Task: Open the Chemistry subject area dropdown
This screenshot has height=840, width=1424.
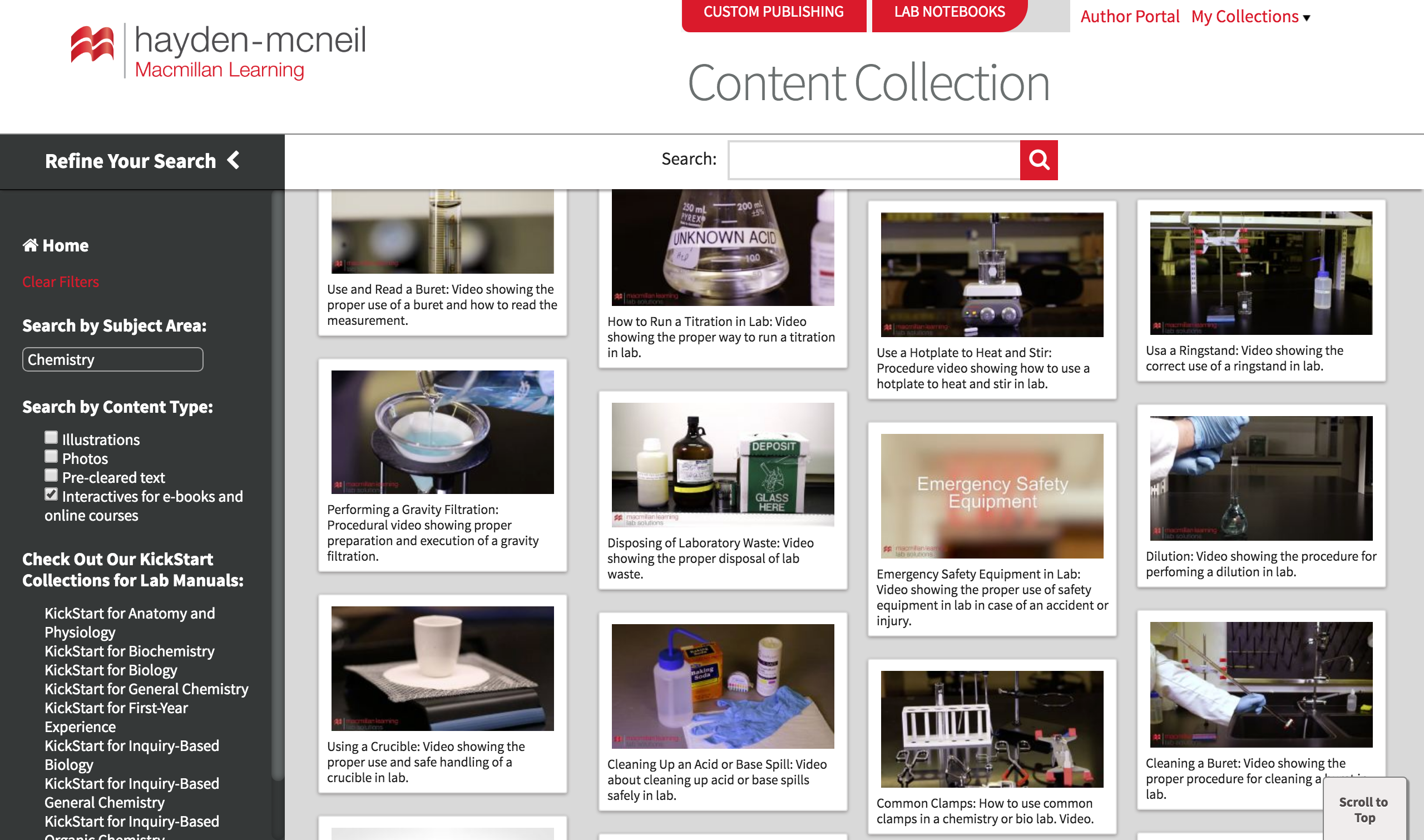Action: 112,359
